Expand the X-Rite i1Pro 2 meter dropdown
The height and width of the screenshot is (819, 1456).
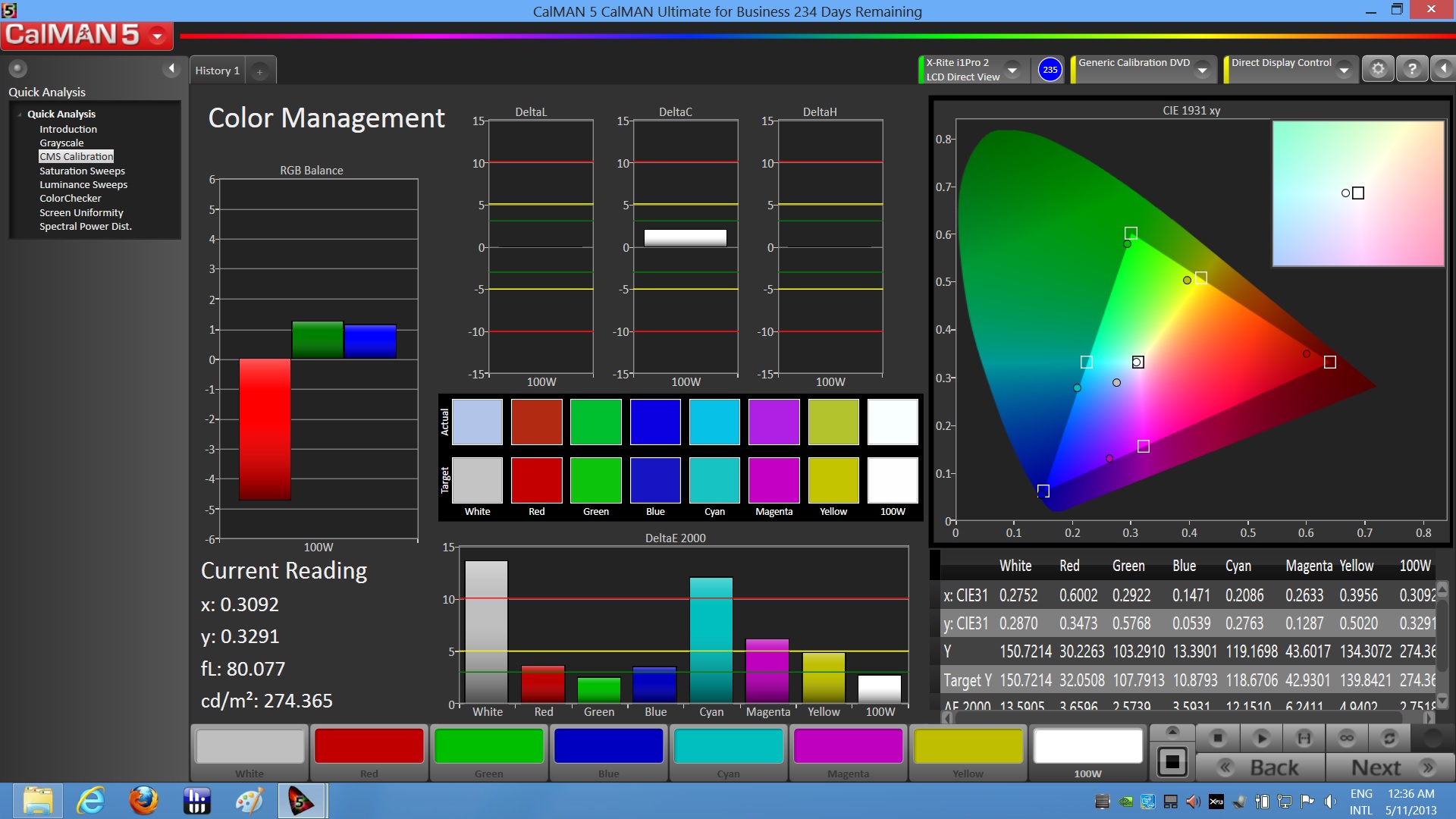1012,70
